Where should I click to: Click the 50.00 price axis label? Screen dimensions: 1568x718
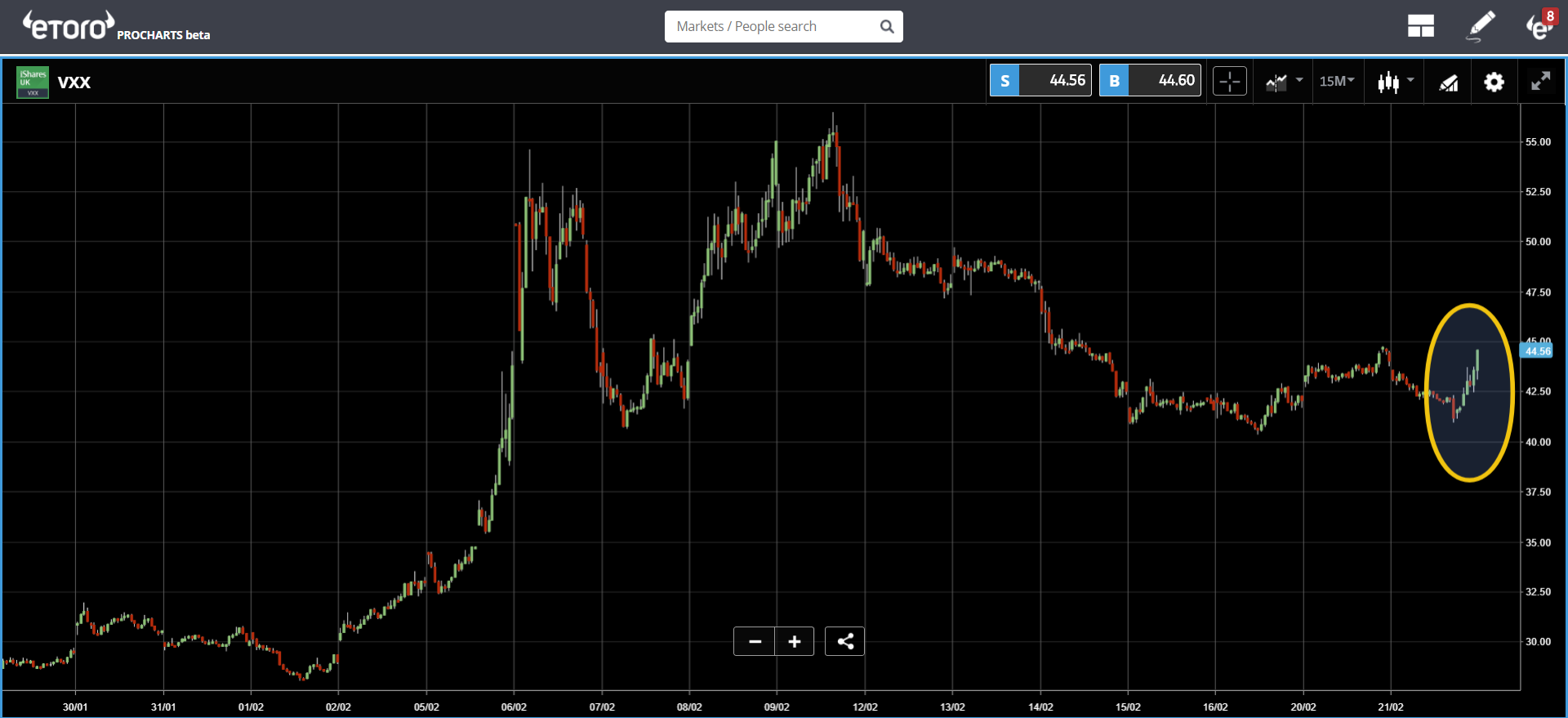pyautogui.click(x=1538, y=242)
